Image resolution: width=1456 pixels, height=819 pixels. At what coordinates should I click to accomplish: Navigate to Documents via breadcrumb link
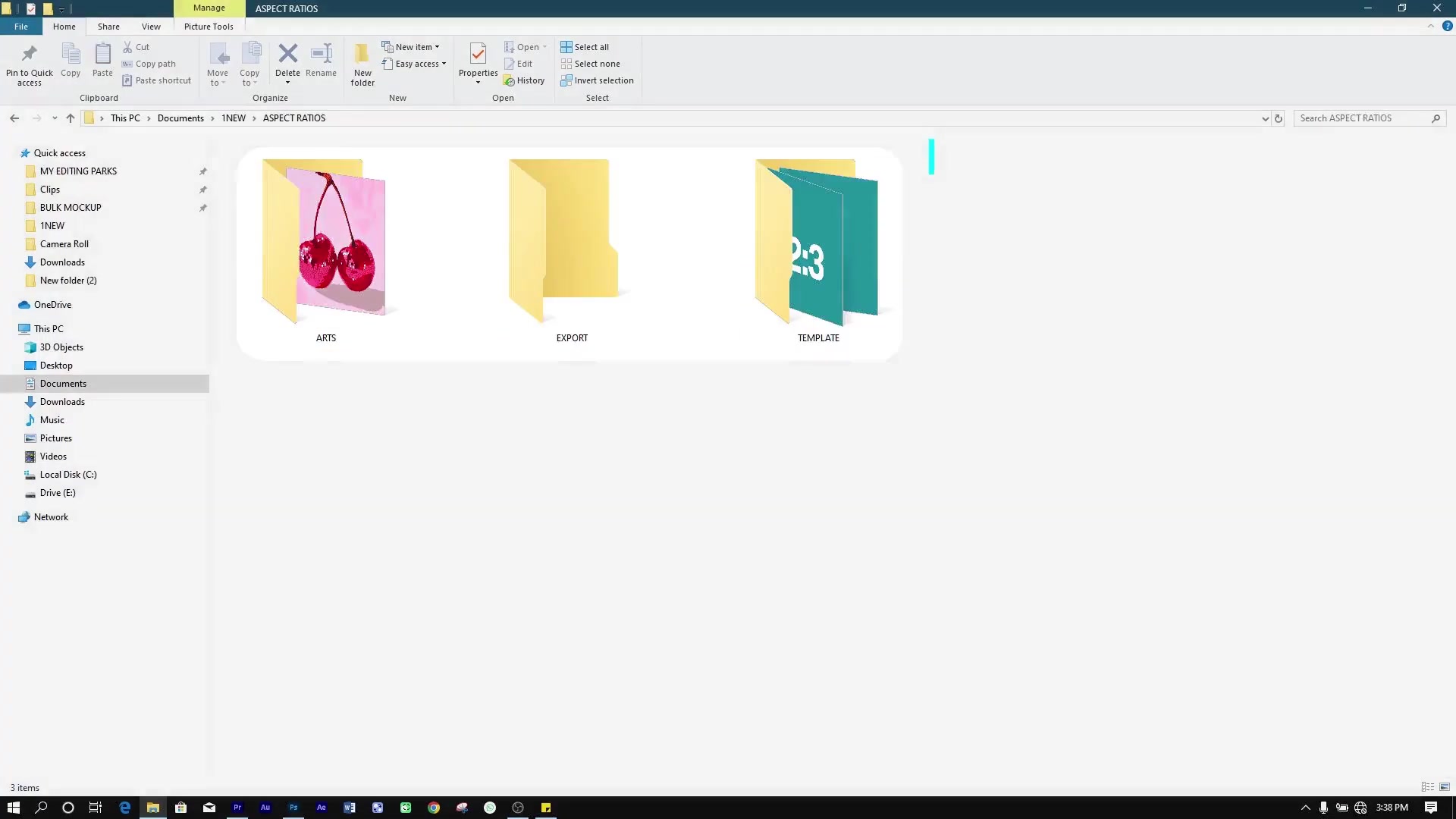pyautogui.click(x=180, y=118)
